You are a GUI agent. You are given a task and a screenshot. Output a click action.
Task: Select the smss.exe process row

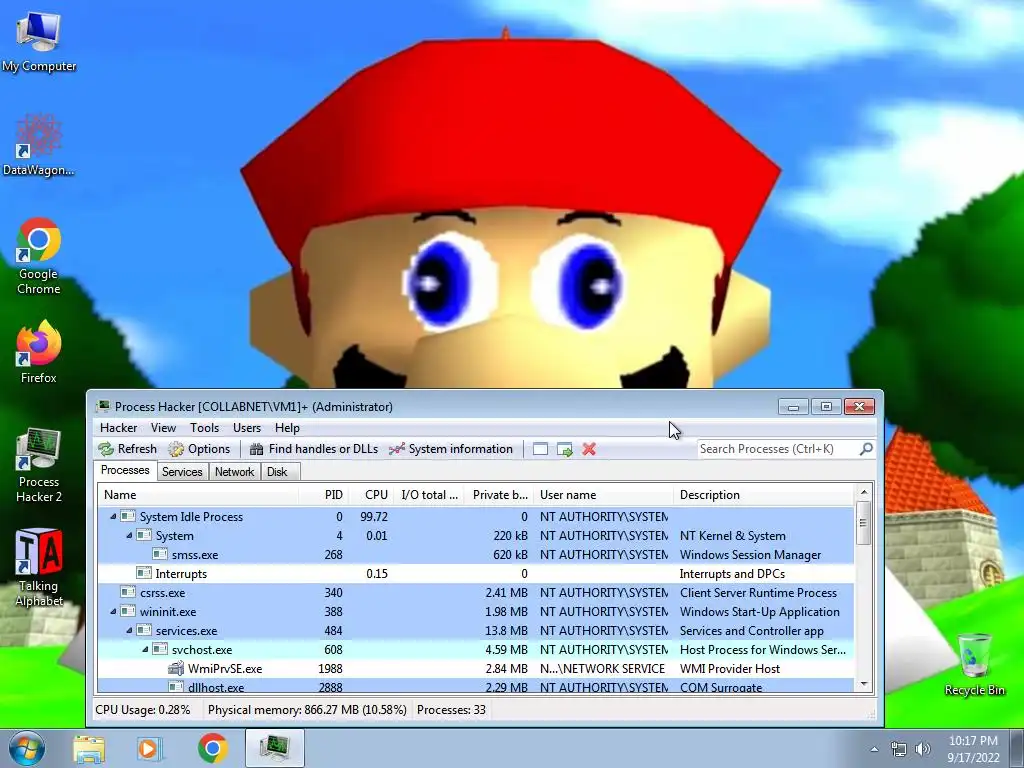click(475, 554)
